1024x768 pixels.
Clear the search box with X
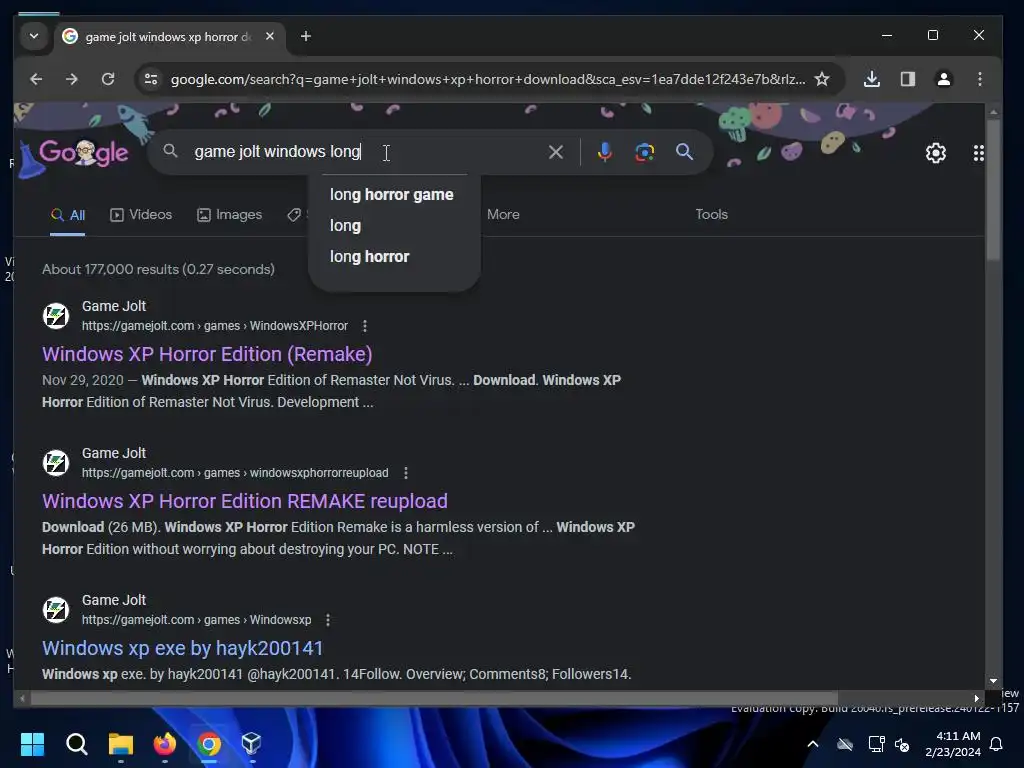pos(556,152)
